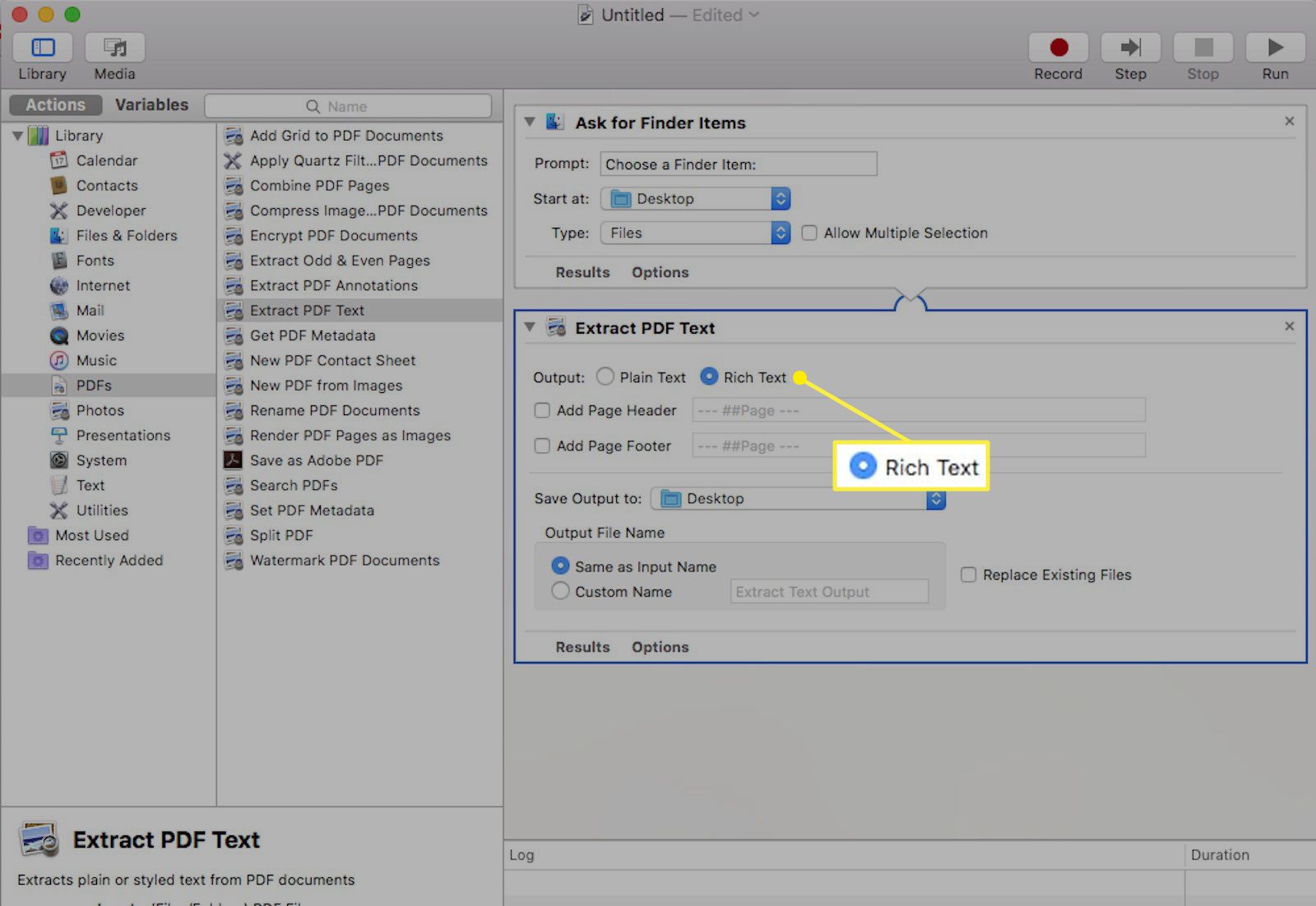
Task: Select Render PDF Pages as Images action
Action: [x=360, y=435]
